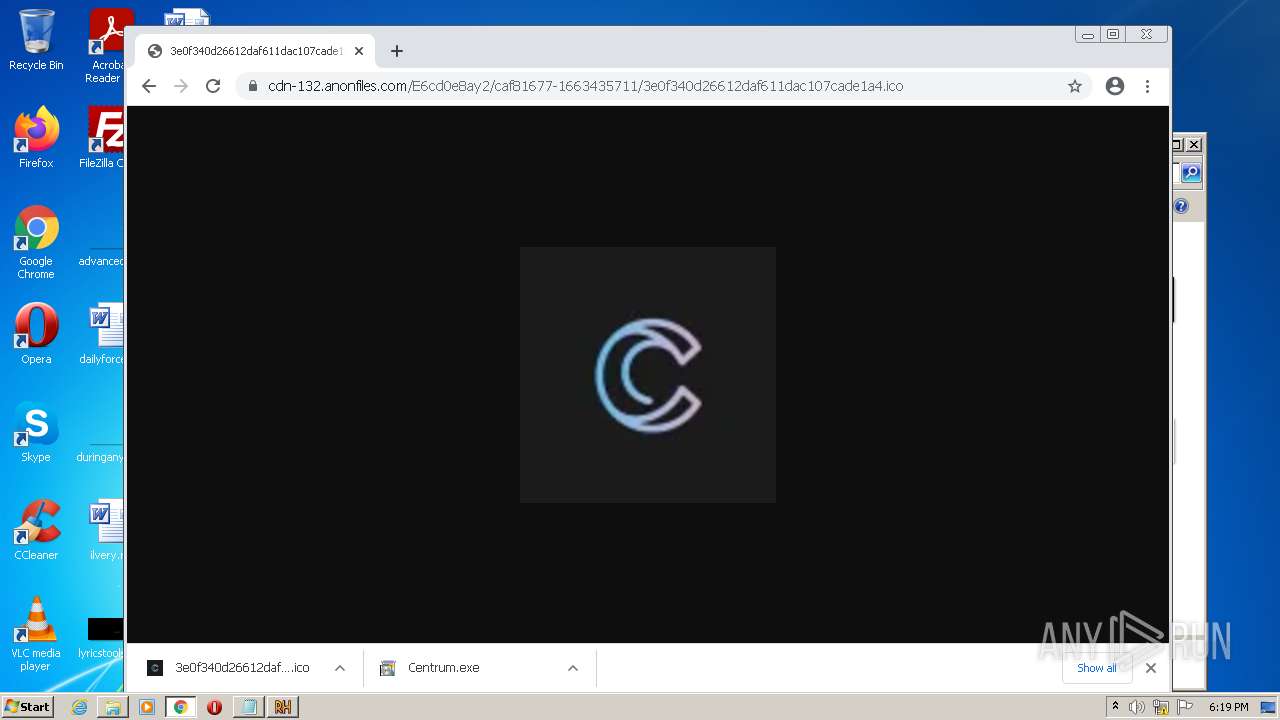This screenshot has width=1280, height=720.
Task: Show hidden system tray icons
Action: point(1115,707)
